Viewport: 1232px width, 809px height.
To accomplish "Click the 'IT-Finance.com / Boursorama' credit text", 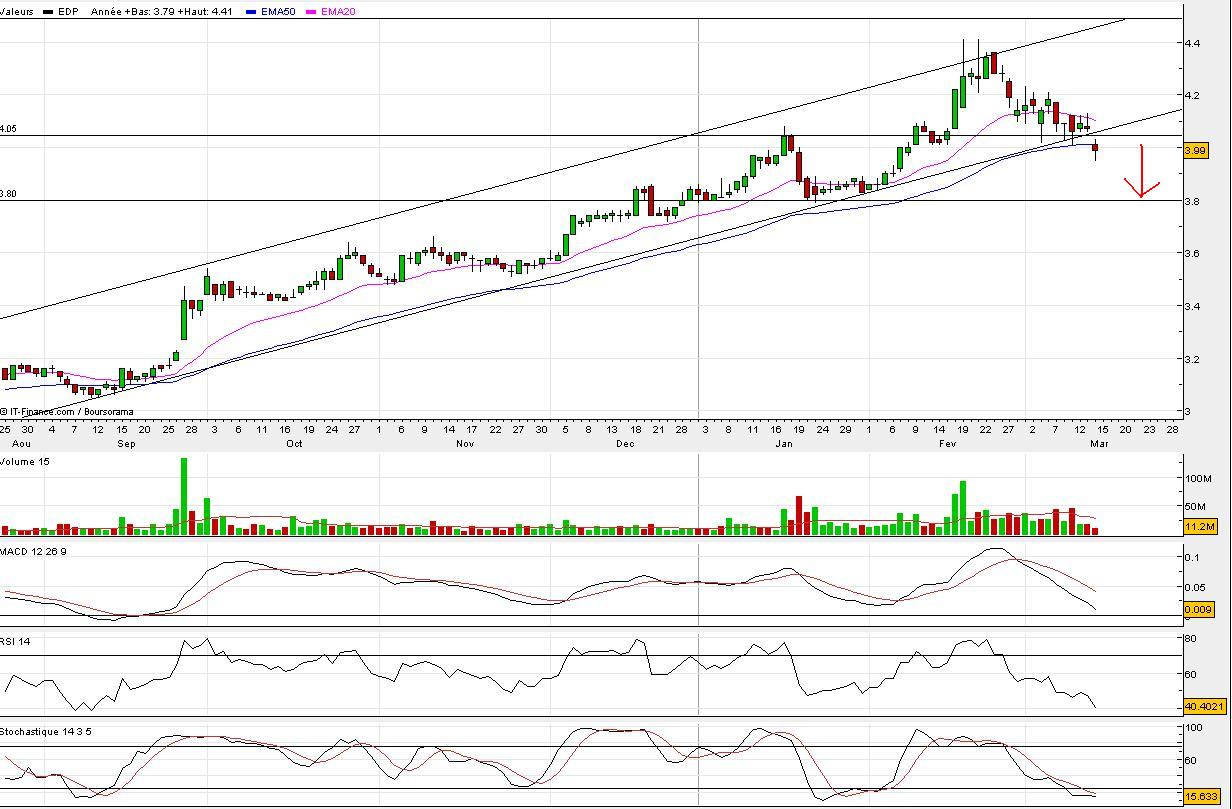I will (x=71, y=411).
